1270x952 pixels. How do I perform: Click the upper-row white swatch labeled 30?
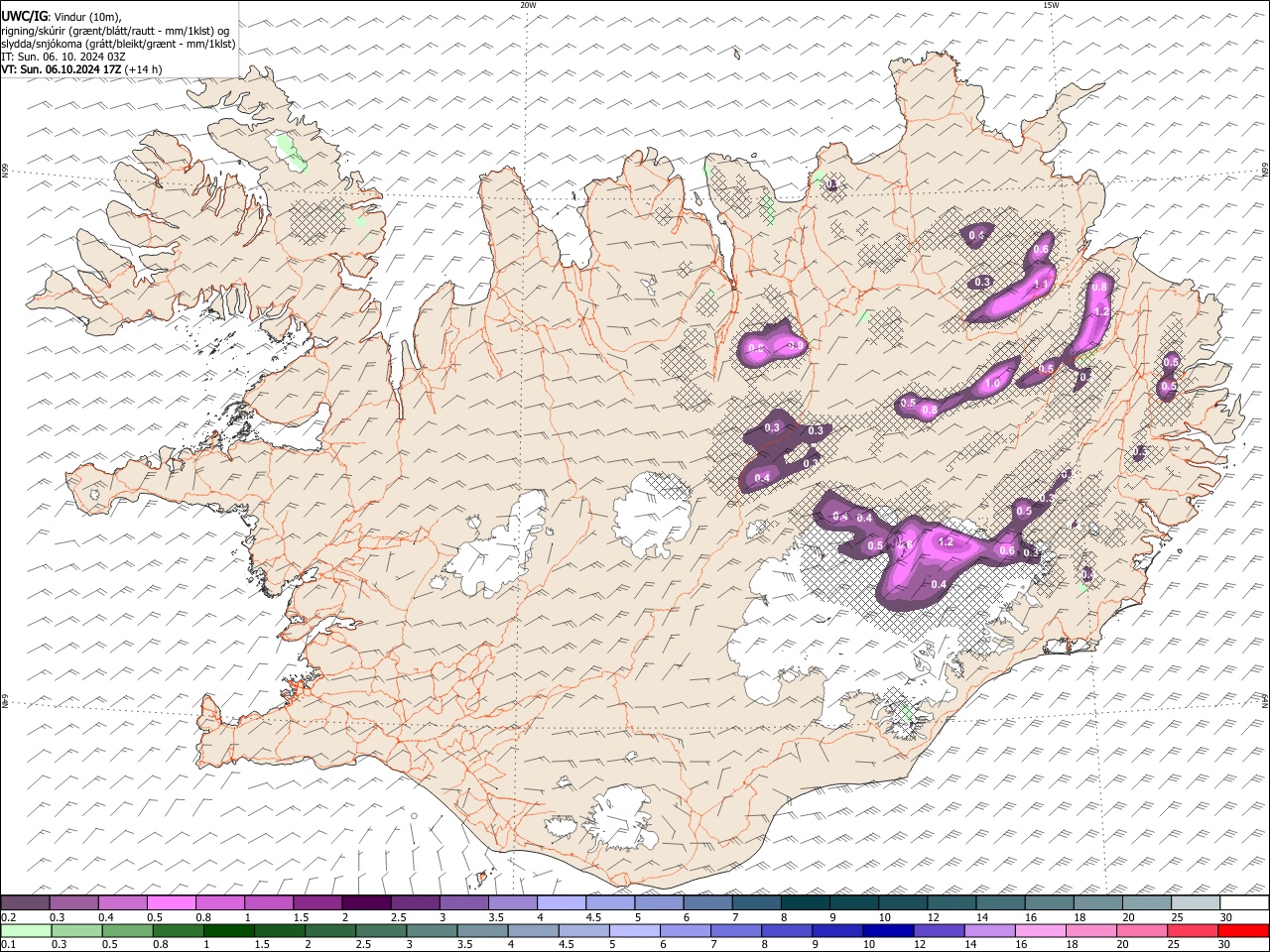click(1244, 902)
